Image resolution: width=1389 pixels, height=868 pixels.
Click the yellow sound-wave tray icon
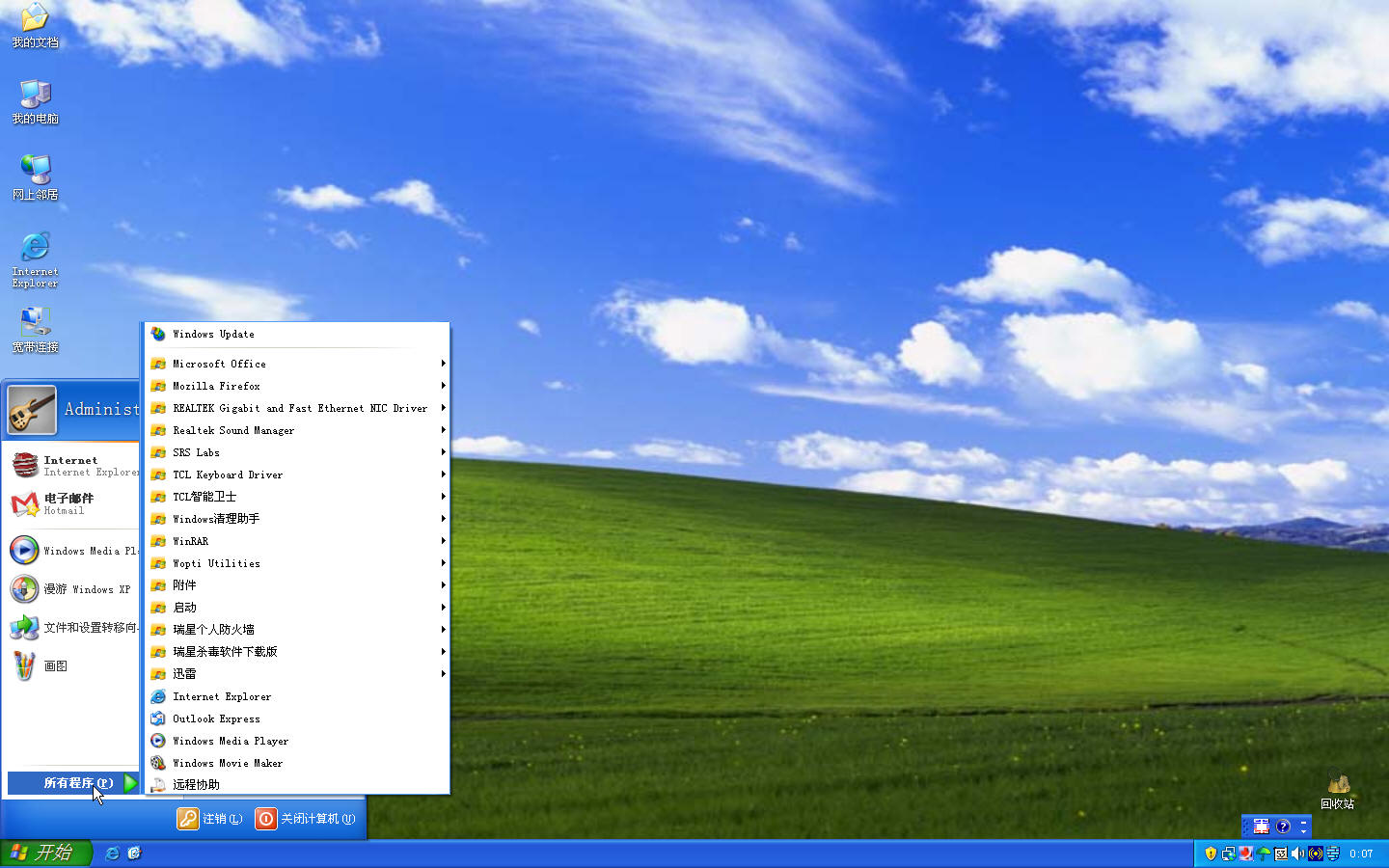(1315, 854)
